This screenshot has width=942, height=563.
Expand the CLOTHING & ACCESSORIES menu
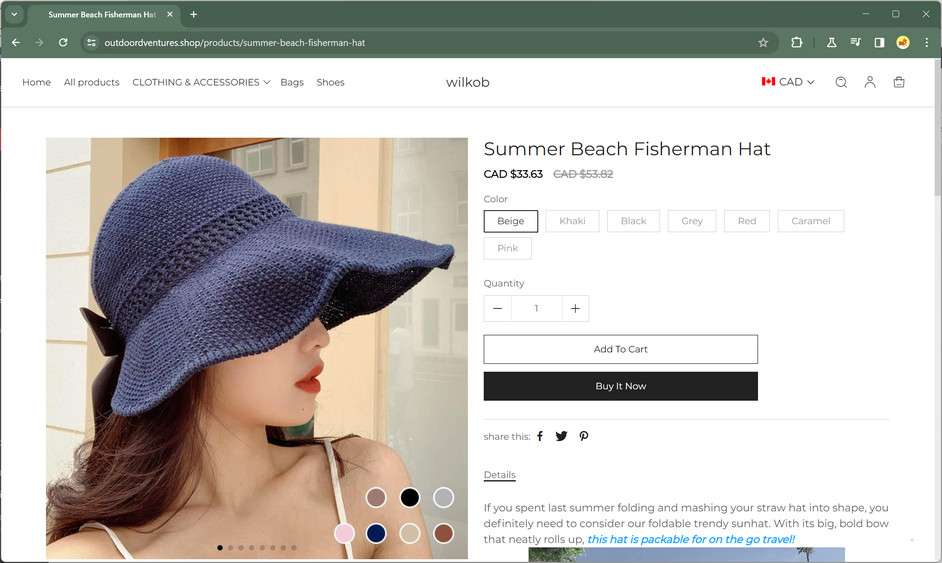[x=201, y=82]
